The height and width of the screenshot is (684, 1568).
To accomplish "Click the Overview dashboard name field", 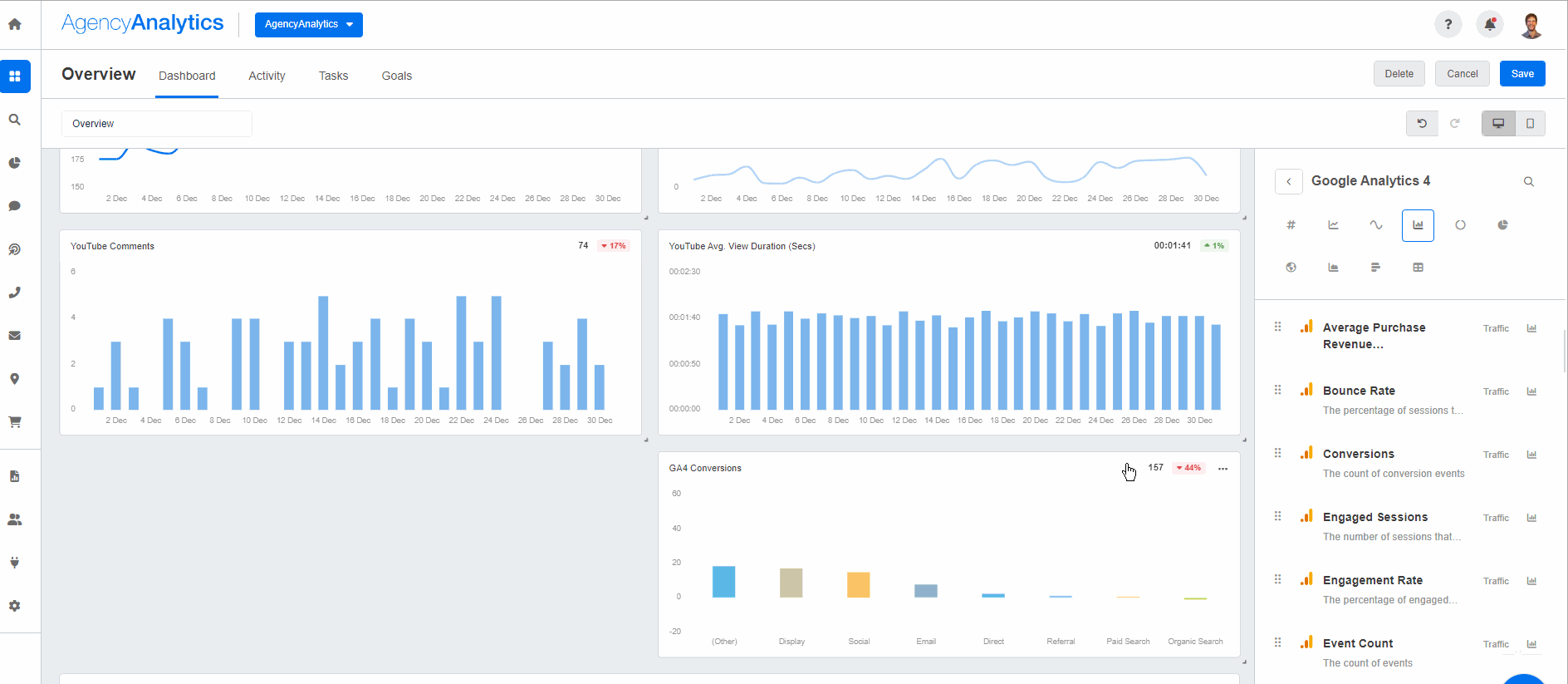I will pos(157,124).
